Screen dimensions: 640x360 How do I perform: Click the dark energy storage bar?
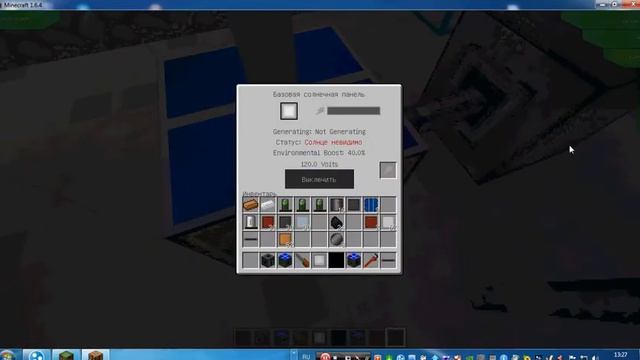tap(353, 111)
